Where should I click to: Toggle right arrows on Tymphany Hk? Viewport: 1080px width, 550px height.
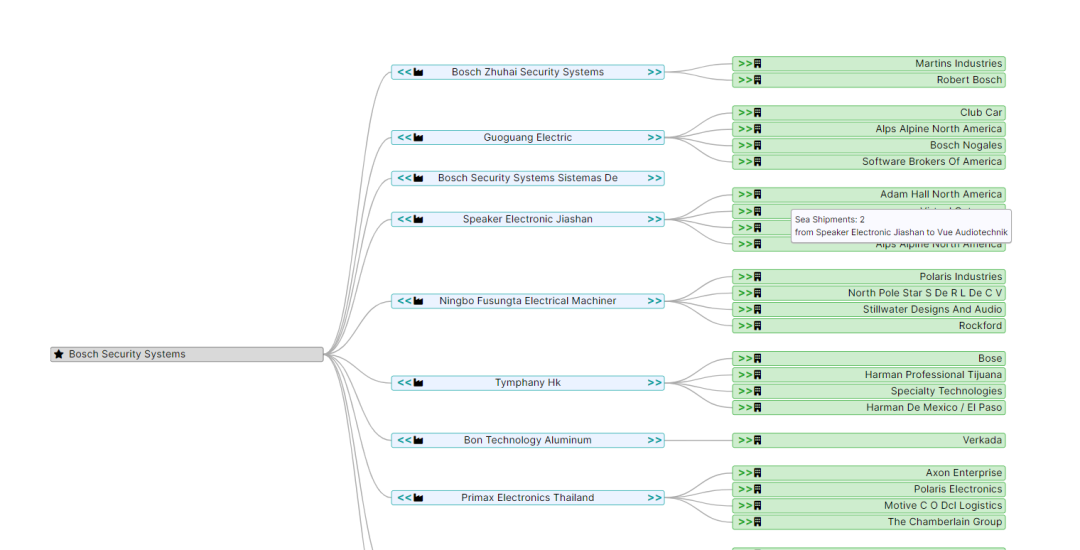point(654,383)
